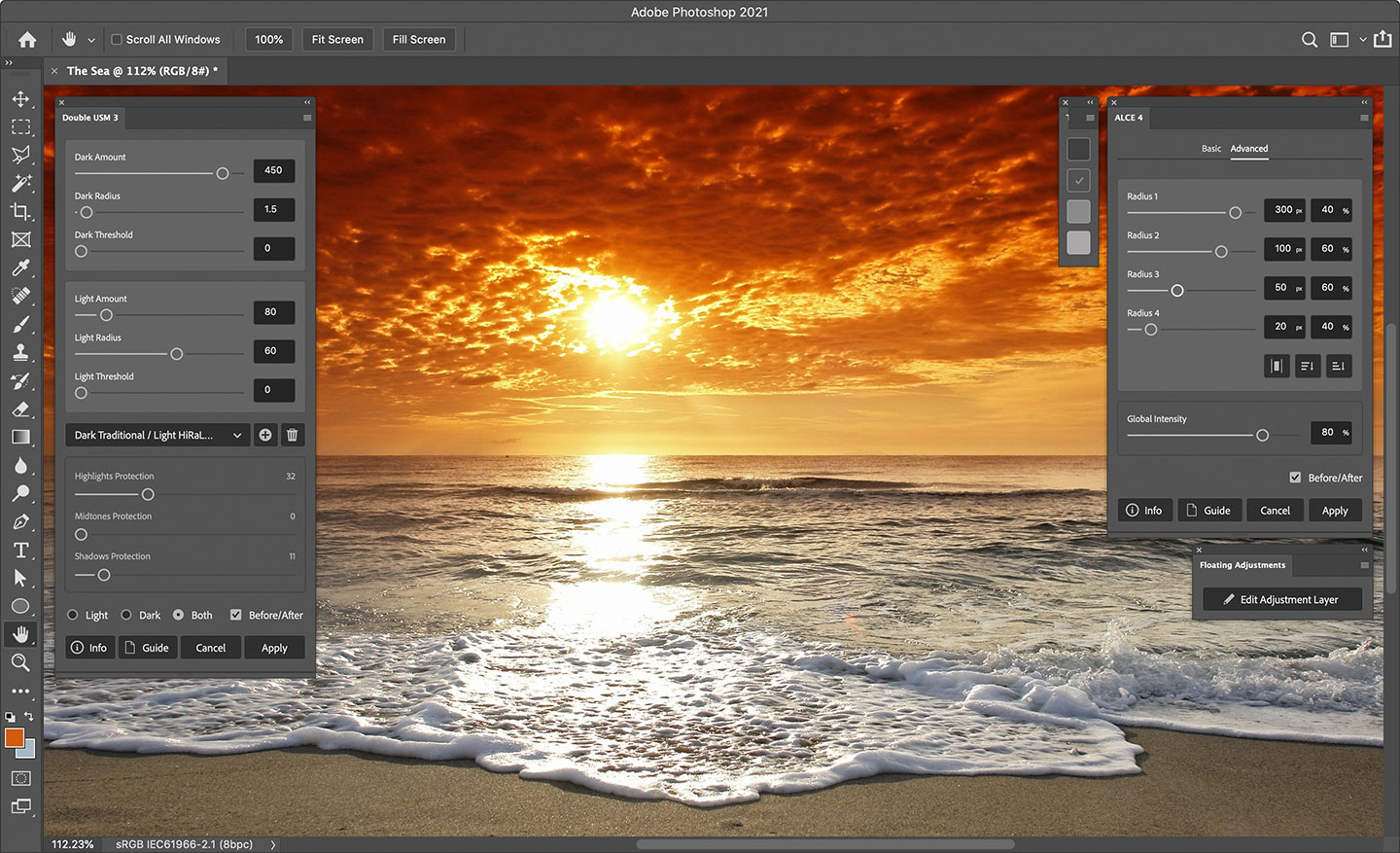This screenshot has width=1400, height=853.
Task: Select the Crop tool
Action: pos(21,211)
